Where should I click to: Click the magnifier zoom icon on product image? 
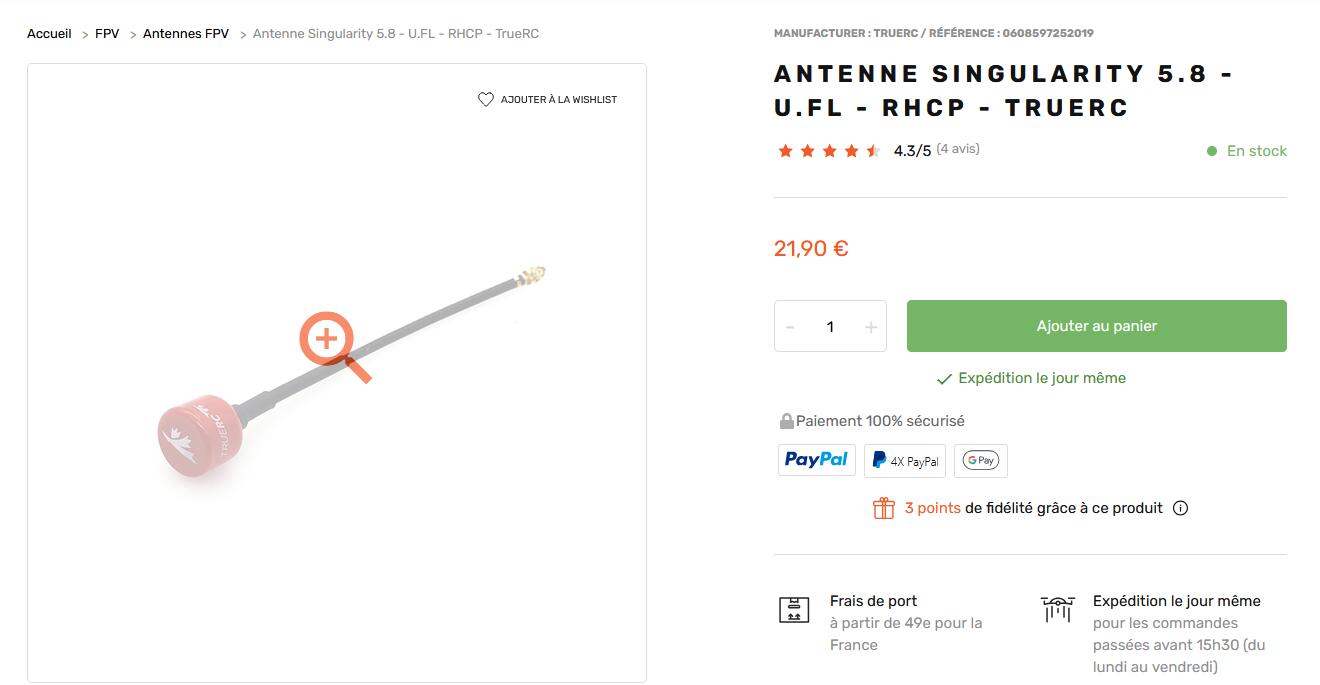coord(328,340)
